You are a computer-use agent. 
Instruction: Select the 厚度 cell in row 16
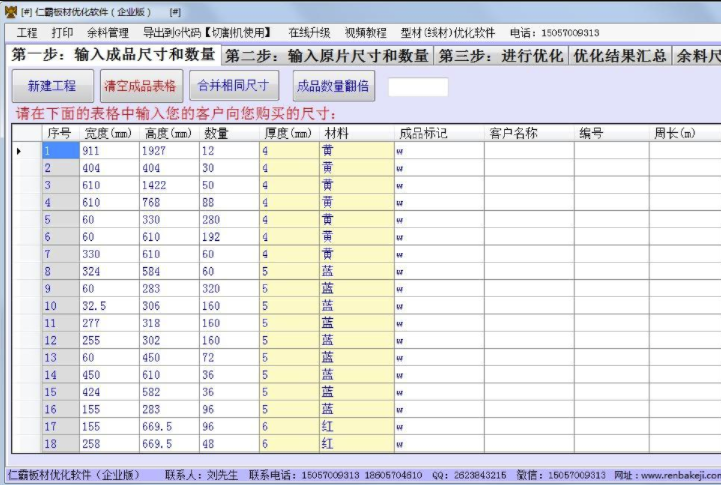click(x=289, y=409)
